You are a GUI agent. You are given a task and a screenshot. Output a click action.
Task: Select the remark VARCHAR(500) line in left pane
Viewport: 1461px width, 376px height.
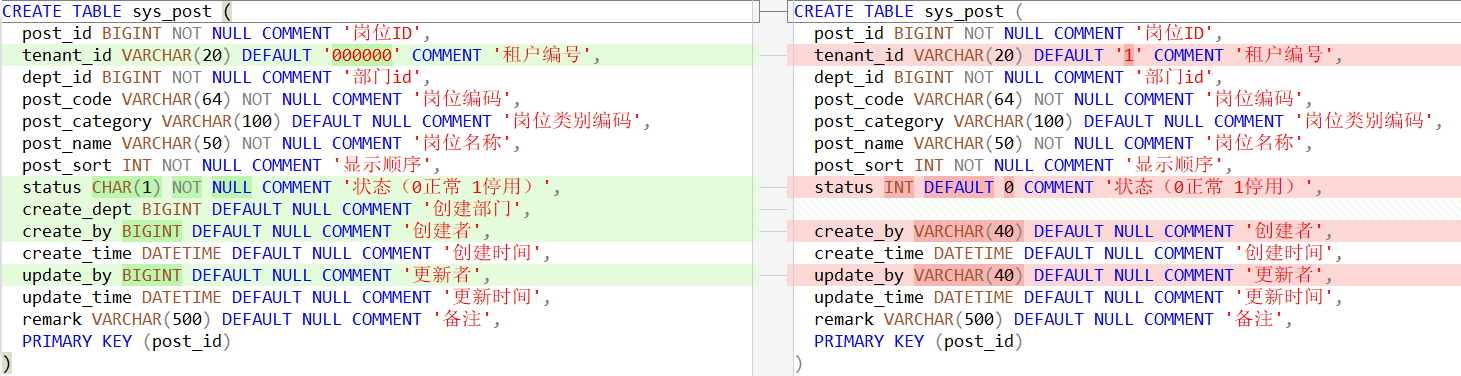click(261, 319)
